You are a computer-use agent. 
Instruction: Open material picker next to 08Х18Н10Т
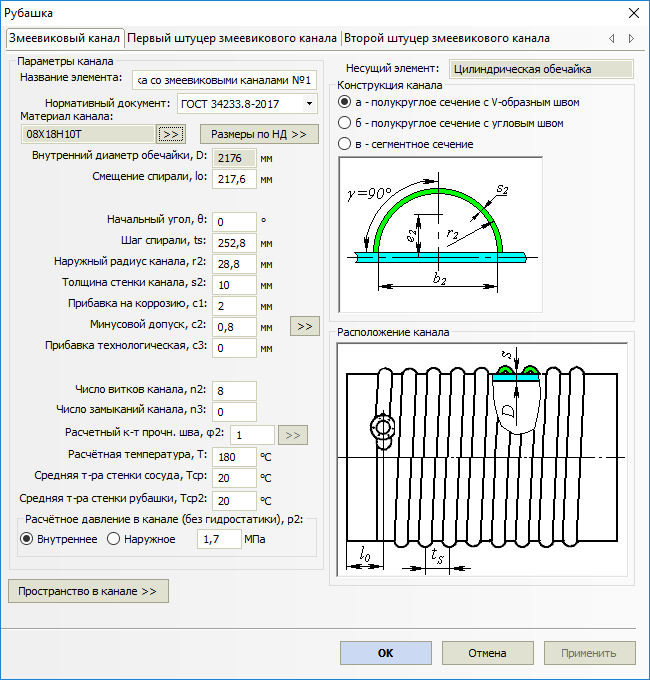click(x=171, y=134)
